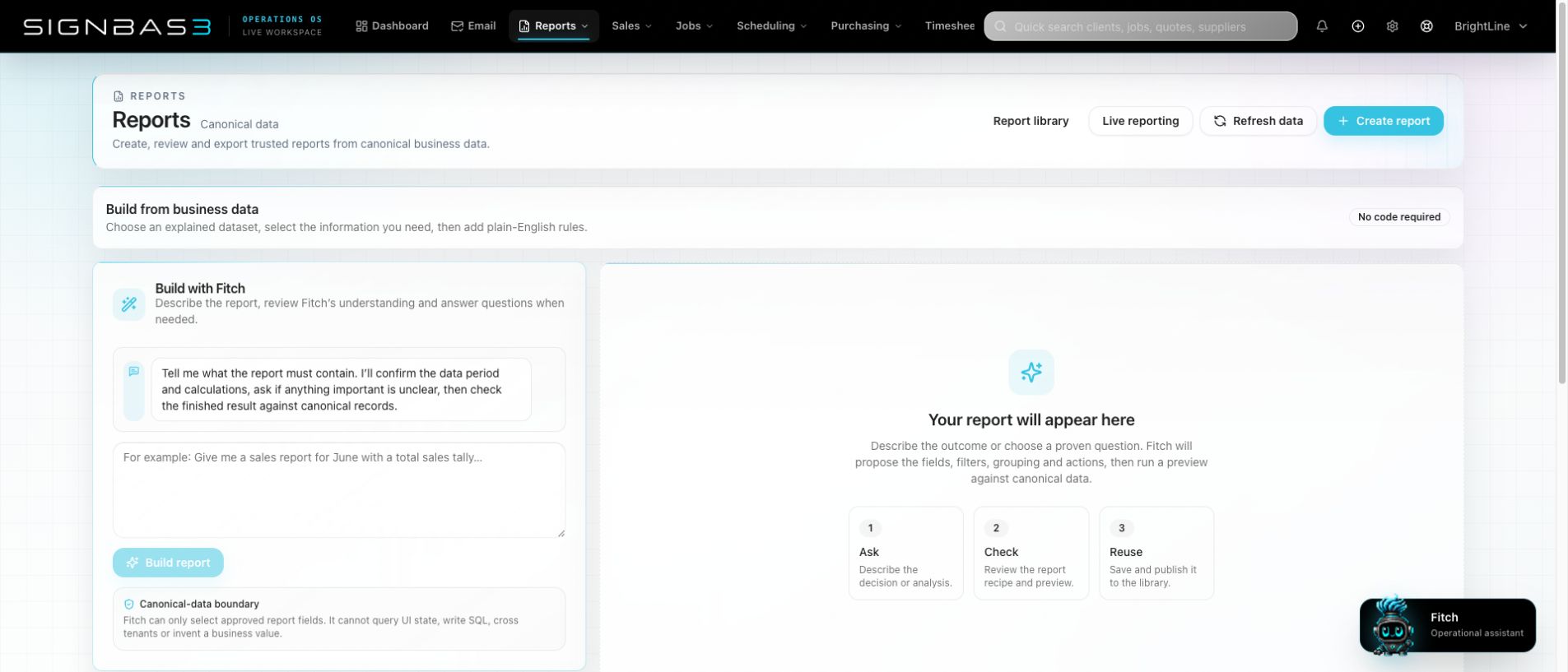Open the Purchasing menu
The width and height of the screenshot is (1568, 672).
[x=866, y=26]
